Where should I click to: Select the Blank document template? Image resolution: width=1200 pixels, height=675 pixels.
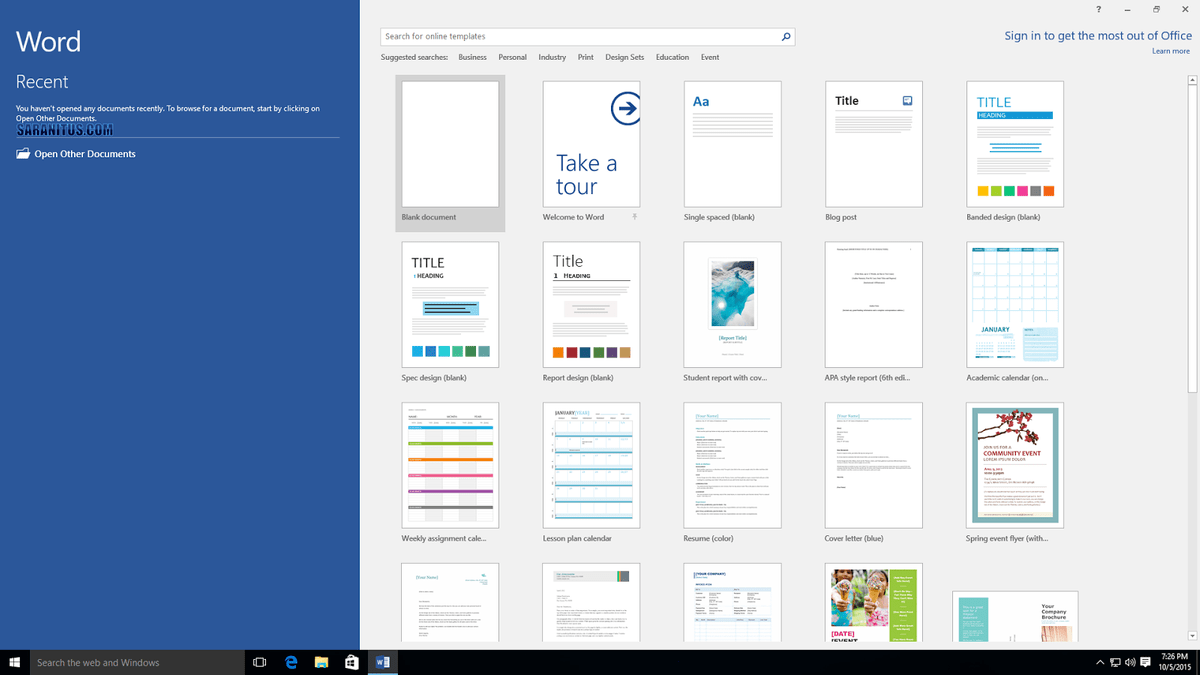[450, 152]
